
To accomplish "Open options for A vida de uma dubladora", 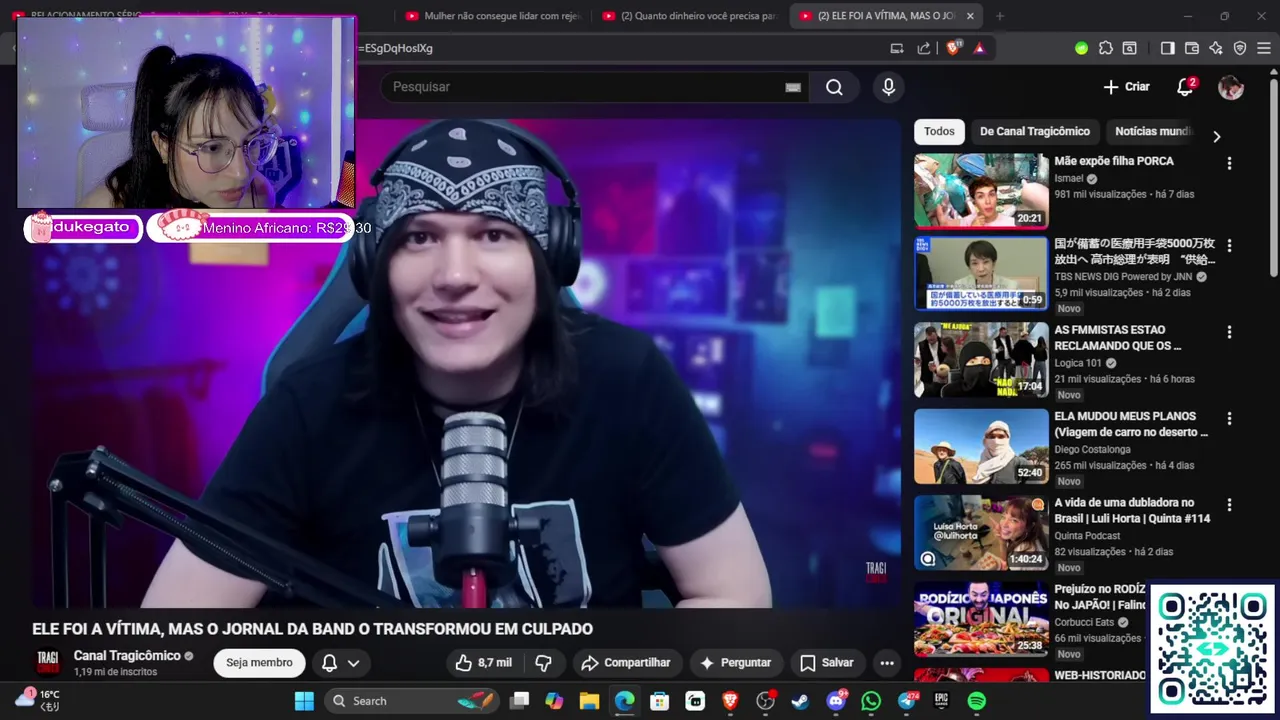I will pos(1229,505).
